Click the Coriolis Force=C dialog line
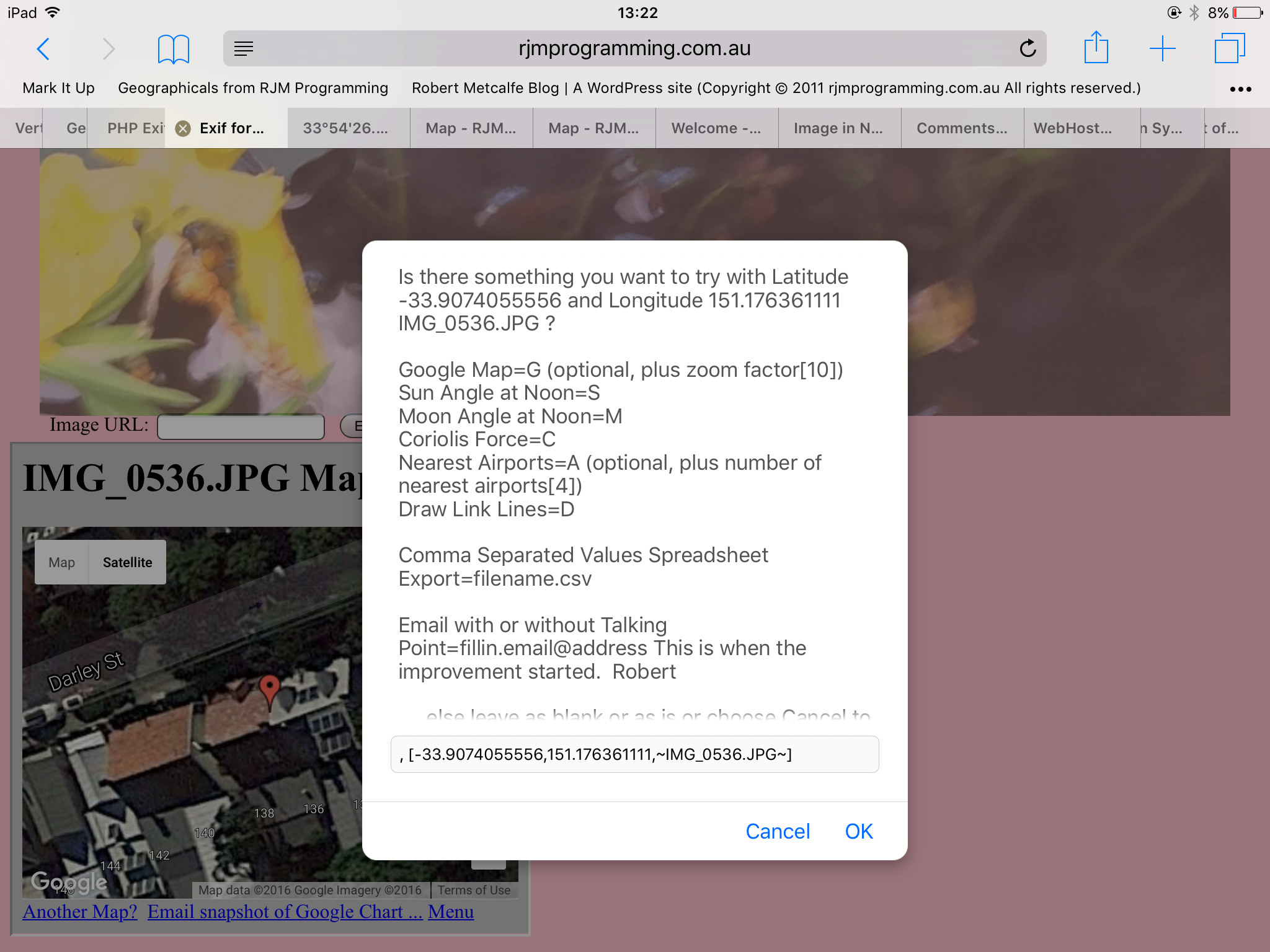 coord(477,439)
